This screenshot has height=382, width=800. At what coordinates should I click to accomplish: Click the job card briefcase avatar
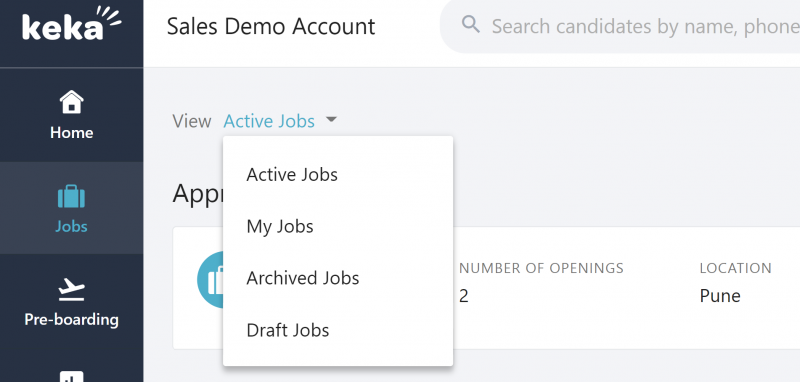point(210,279)
